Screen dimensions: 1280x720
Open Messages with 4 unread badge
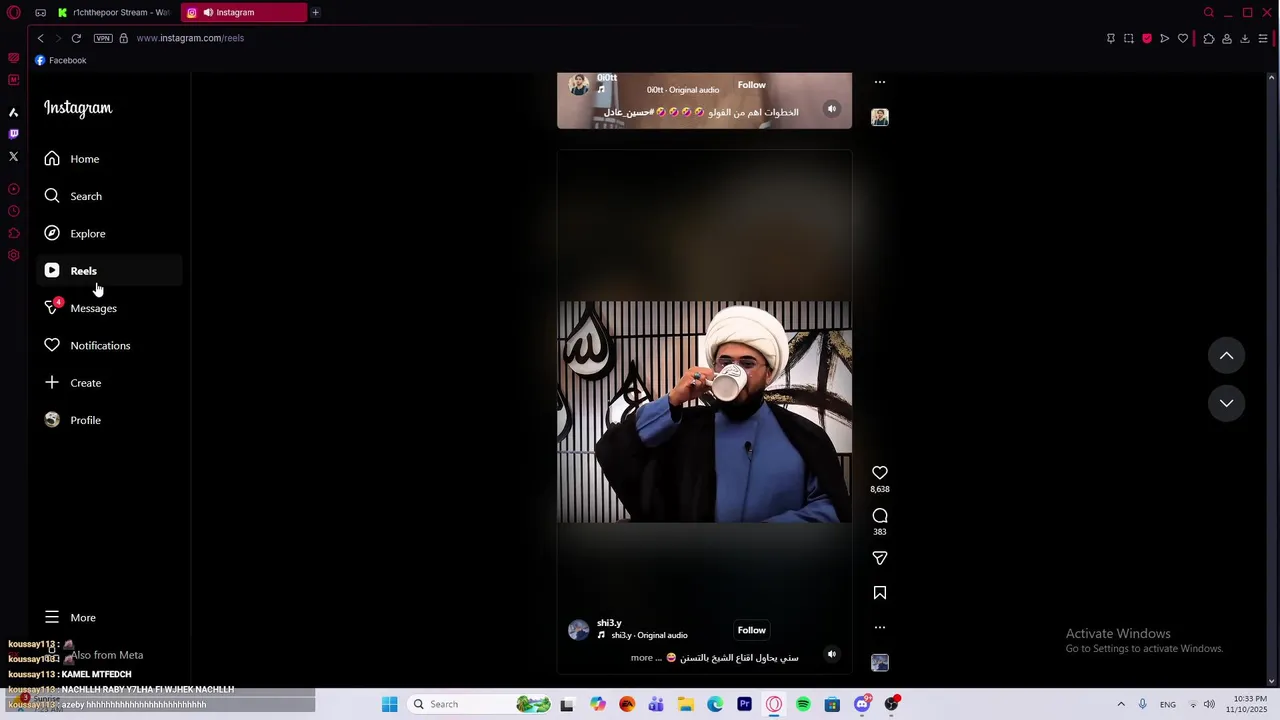(110, 308)
